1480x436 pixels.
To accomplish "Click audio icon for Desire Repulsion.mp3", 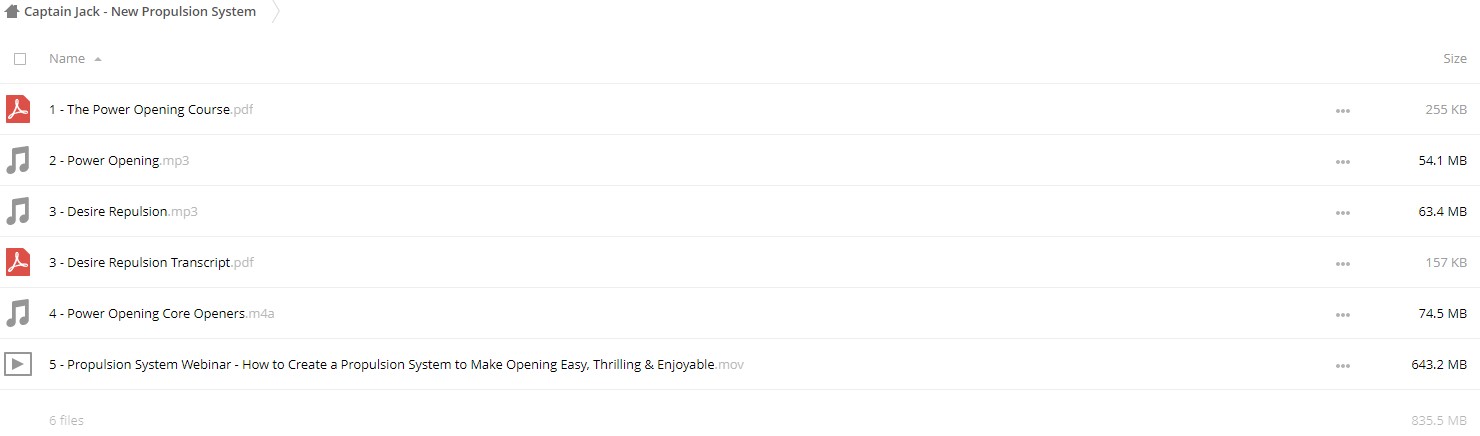I will (18, 211).
